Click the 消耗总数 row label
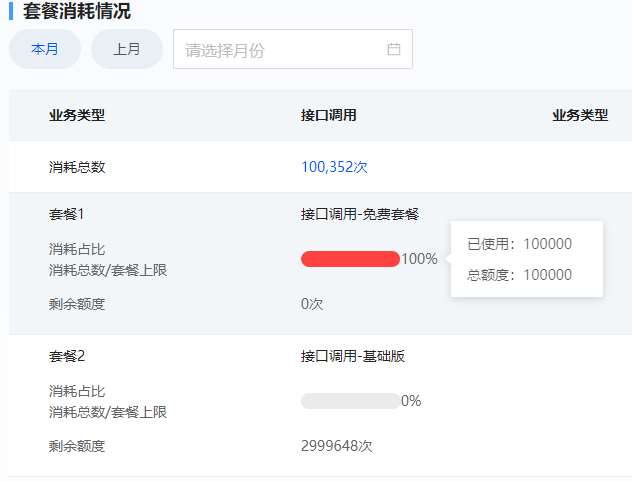Viewport: 632px width, 481px height. coord(77,167)
